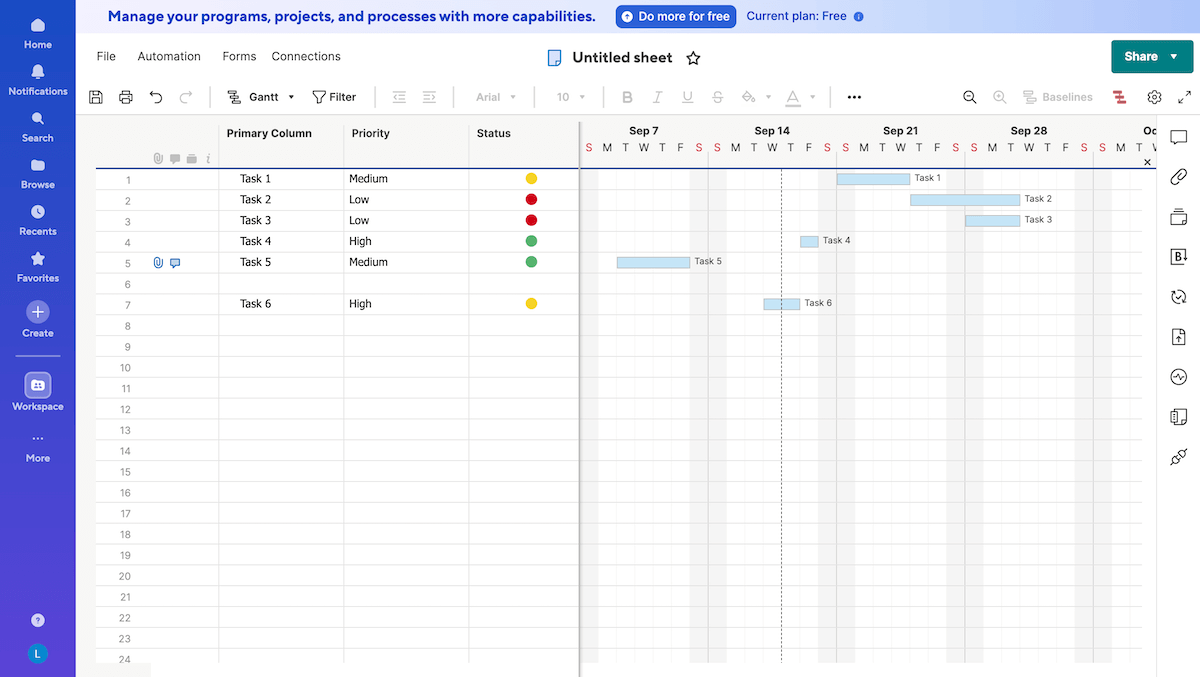
Task: Open the font size dropdown
Action: coord(567,97)
